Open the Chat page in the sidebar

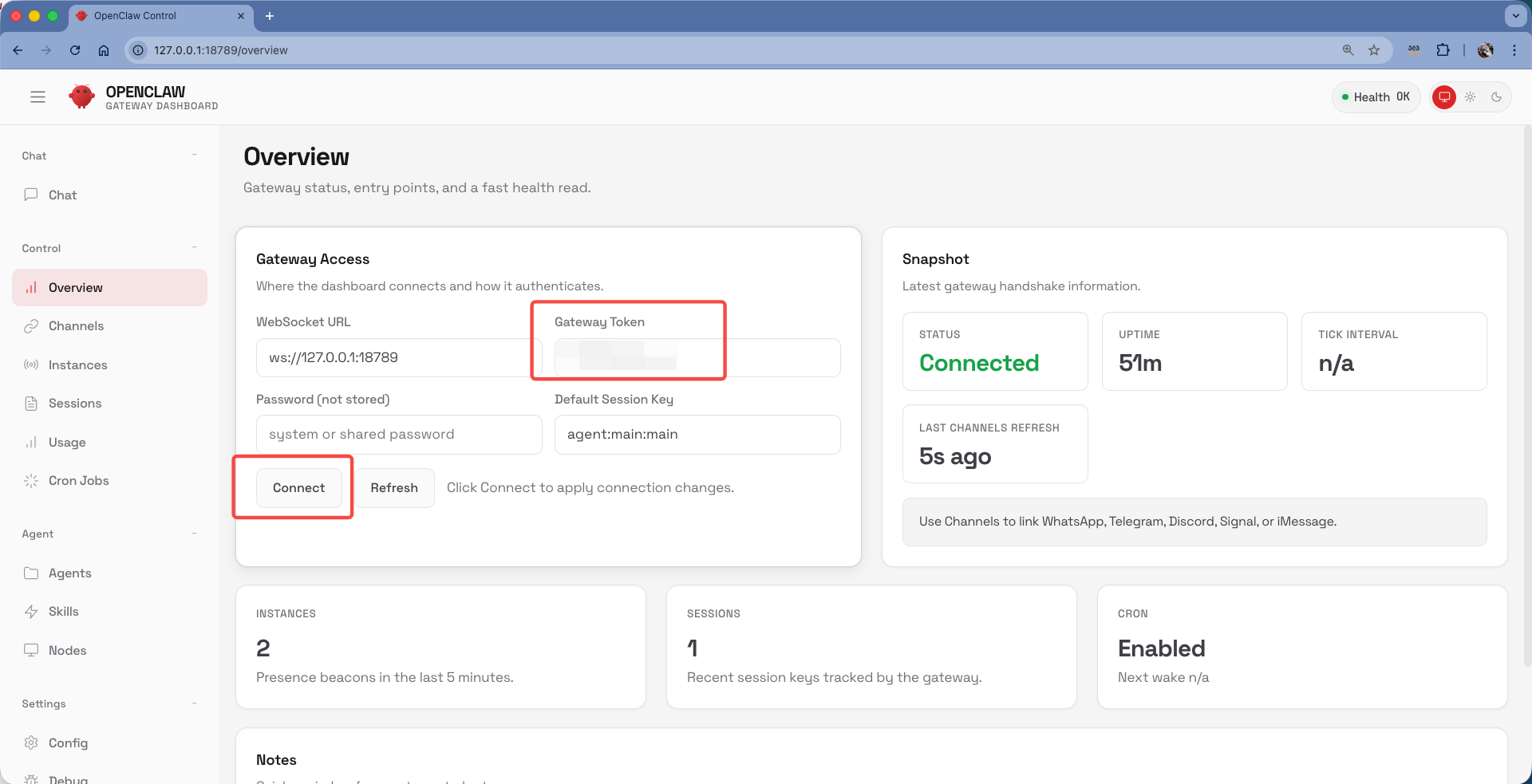pyautogui.click(x=62, y=195)
